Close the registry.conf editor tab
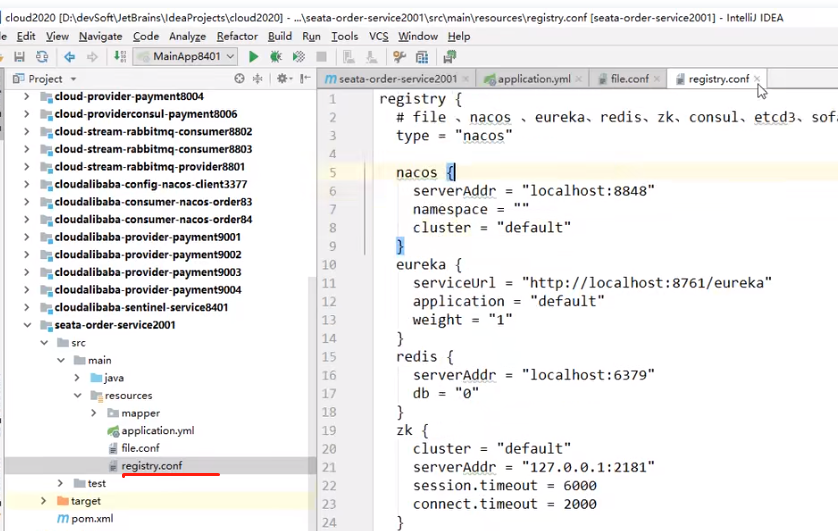This screenshot has height=531, width=838. [x=757, y=79]
